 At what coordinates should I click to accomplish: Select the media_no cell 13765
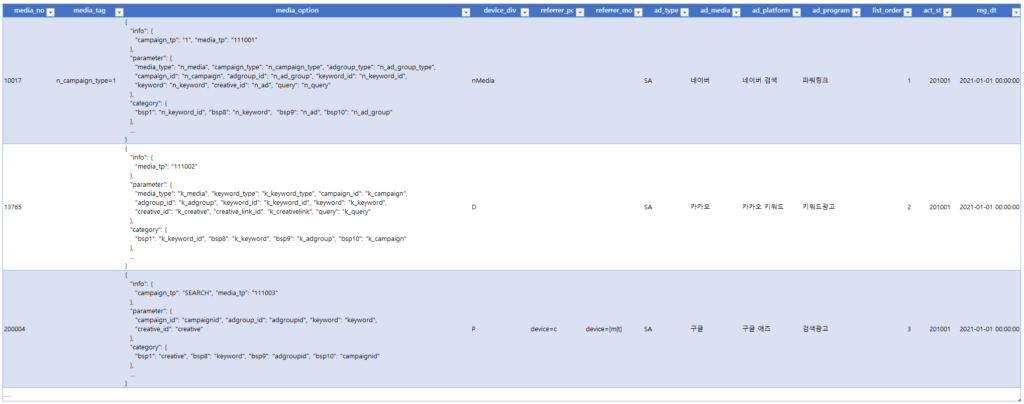[x=15, y=207]
